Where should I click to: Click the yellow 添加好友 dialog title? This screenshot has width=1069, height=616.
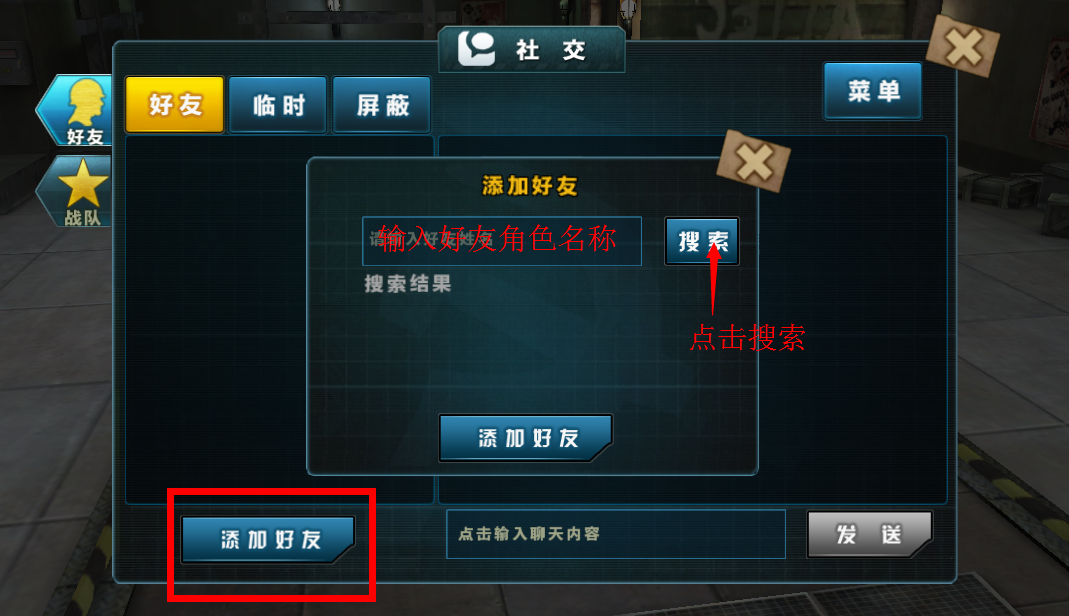click(530, 185)
